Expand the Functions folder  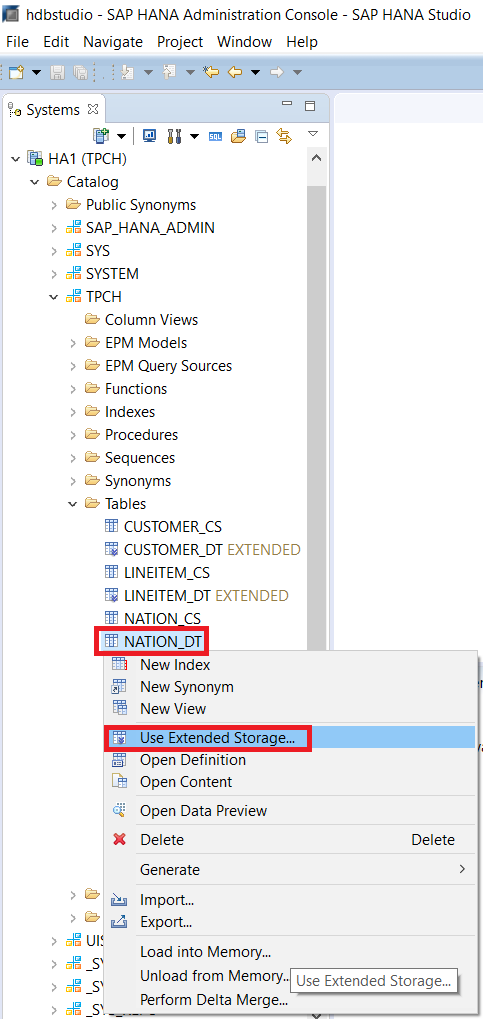tap(73, 389)
